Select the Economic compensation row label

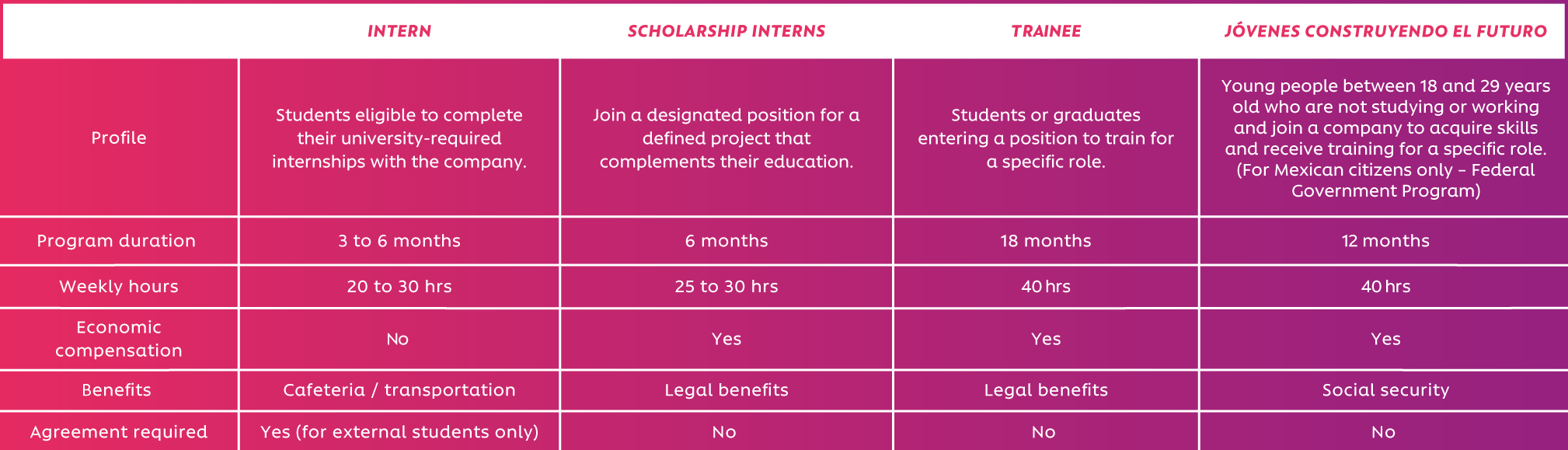119,339
